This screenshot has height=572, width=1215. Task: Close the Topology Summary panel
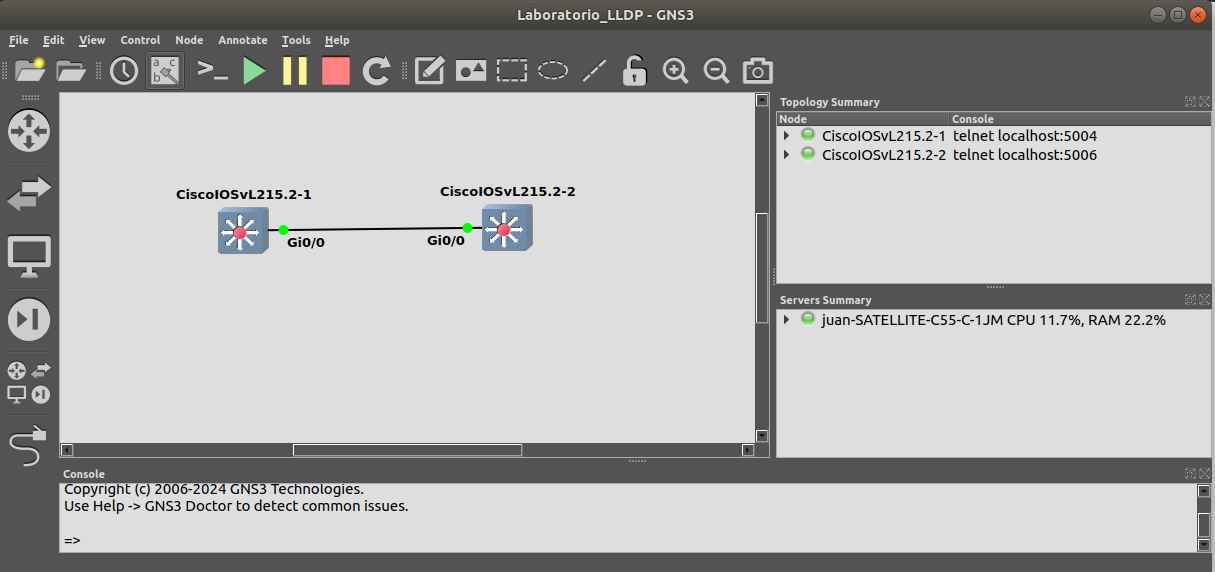tap(1204, 101)
